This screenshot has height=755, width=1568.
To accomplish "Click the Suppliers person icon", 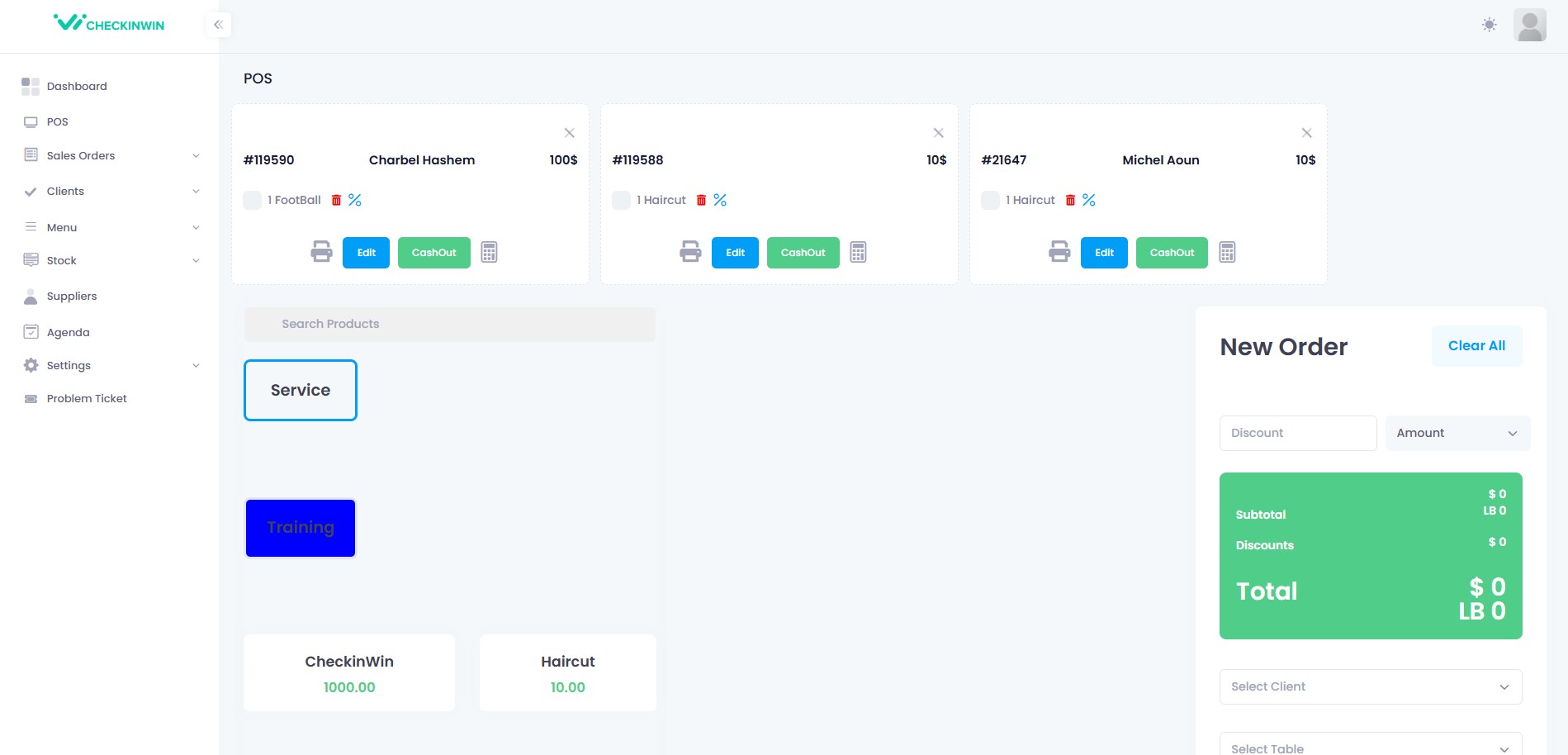I will pyautogui.click(x=31, y=296).
